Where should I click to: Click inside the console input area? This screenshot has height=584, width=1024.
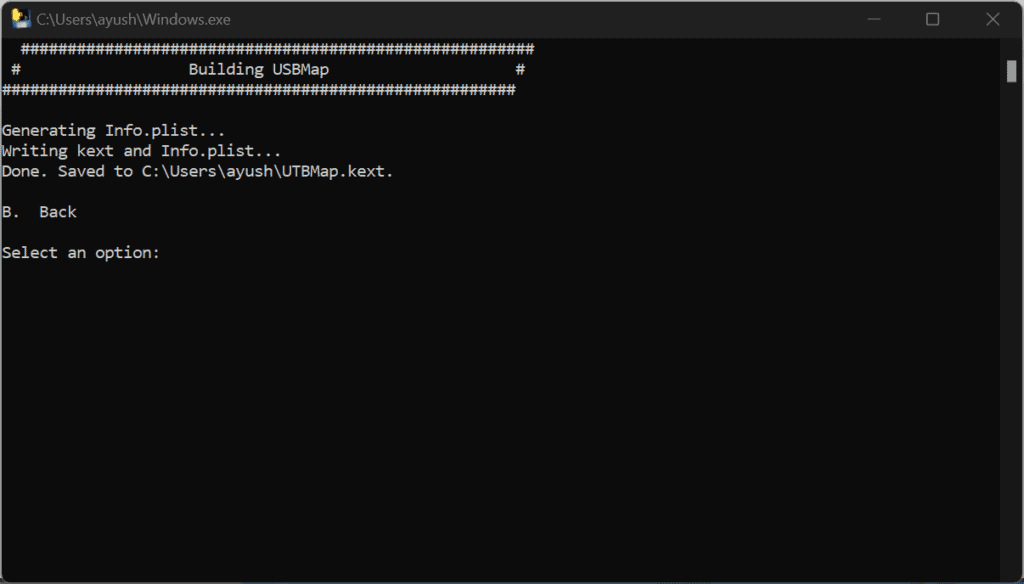pos(180,252)
